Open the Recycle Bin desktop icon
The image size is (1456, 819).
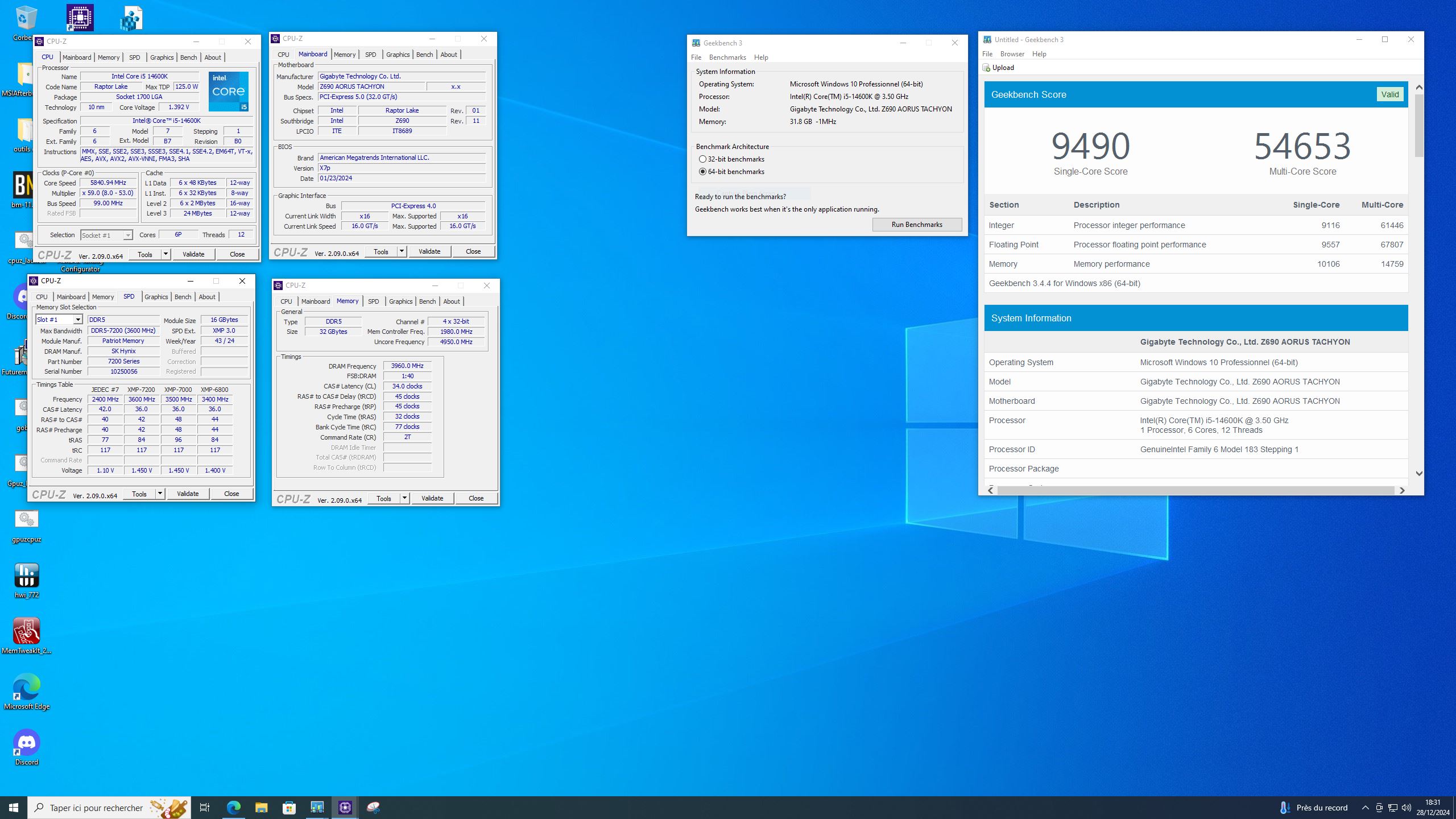[26, 18]
